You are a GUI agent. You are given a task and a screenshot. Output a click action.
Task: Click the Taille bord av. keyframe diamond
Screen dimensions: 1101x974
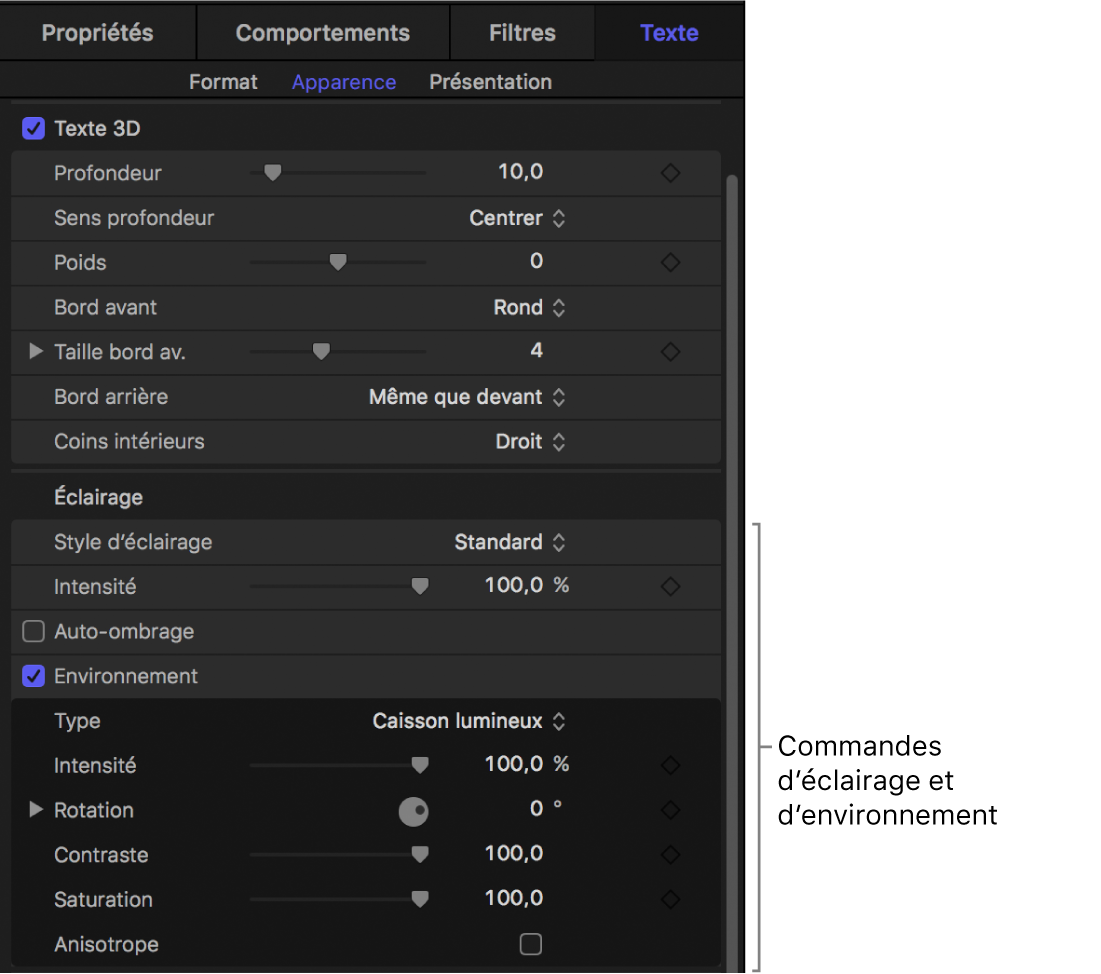[x=670, y=351]
